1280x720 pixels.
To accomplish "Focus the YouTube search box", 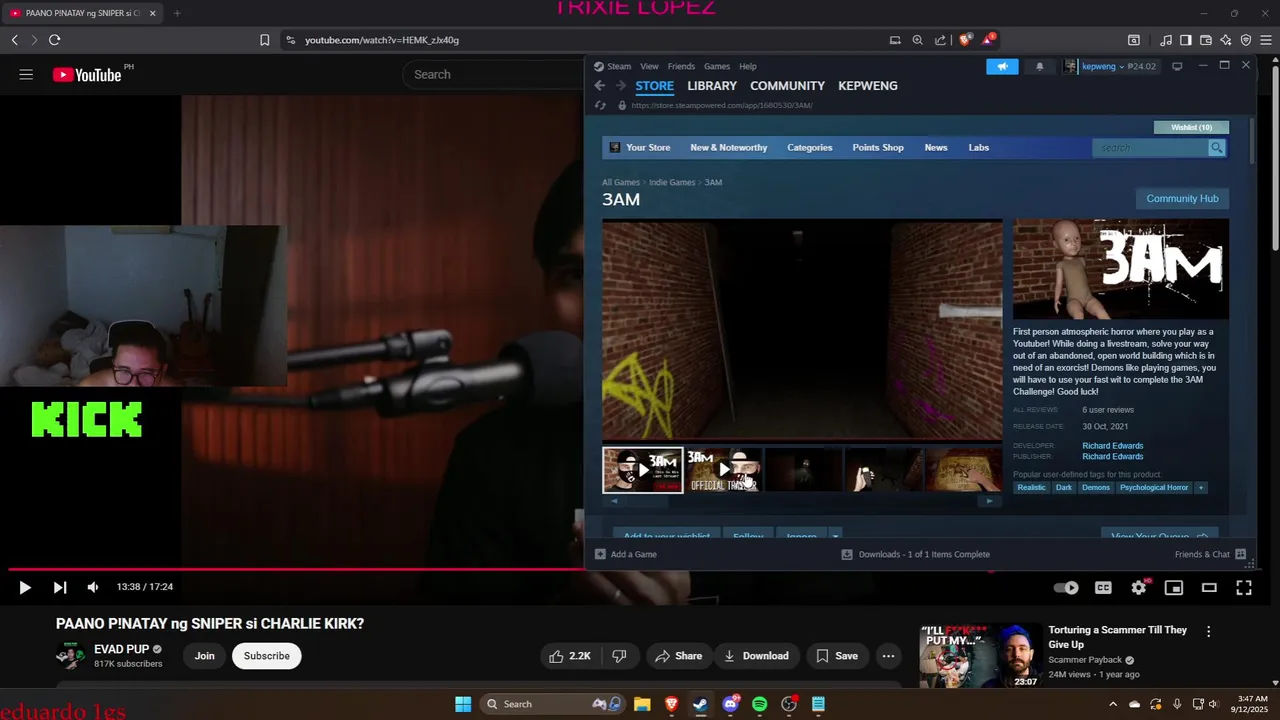I will pyautogui.click(x=495, y=74).
